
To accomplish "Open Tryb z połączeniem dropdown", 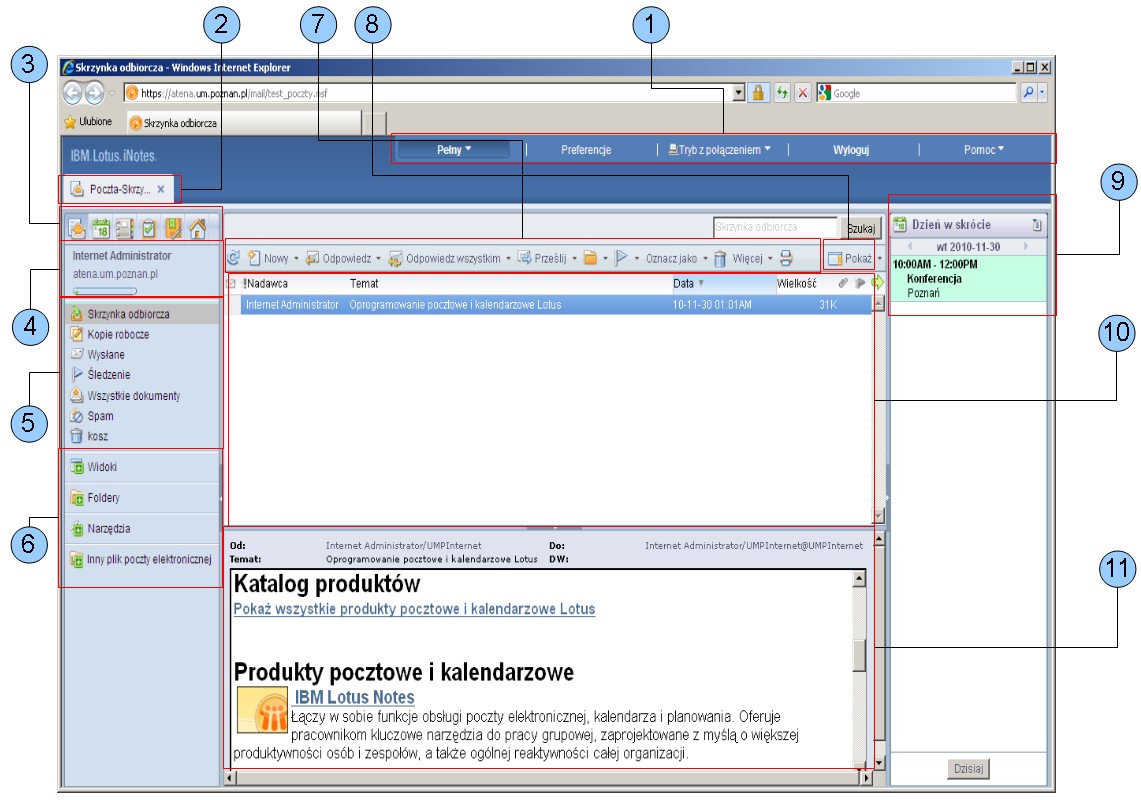I will tap(719, 149).
